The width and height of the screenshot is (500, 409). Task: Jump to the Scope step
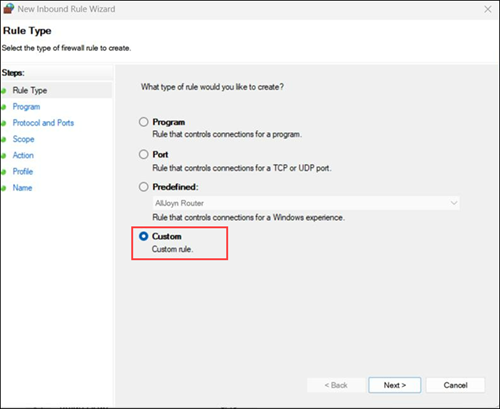23,139
